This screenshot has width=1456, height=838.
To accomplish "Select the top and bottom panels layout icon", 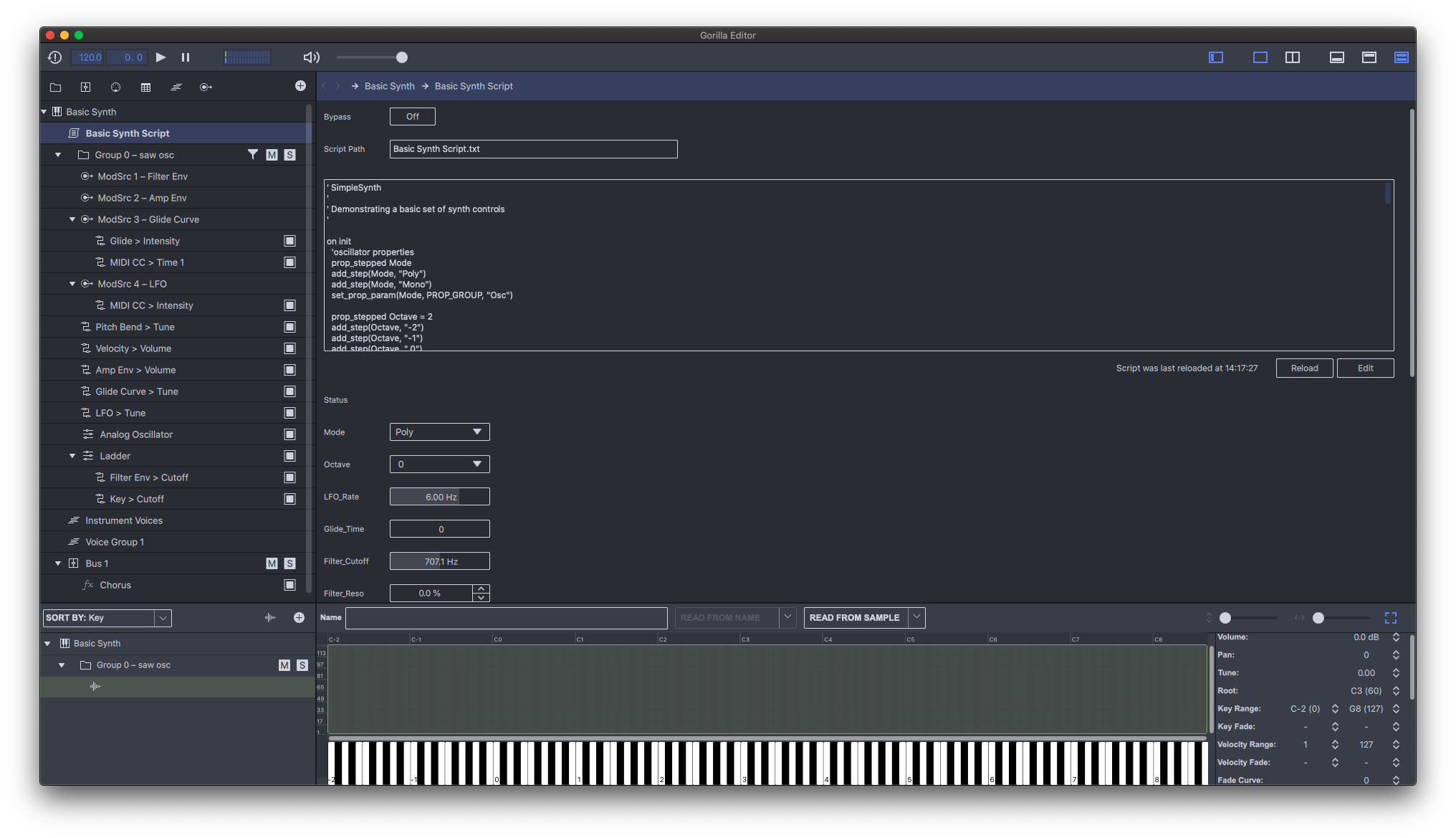I will [1402, 57].
